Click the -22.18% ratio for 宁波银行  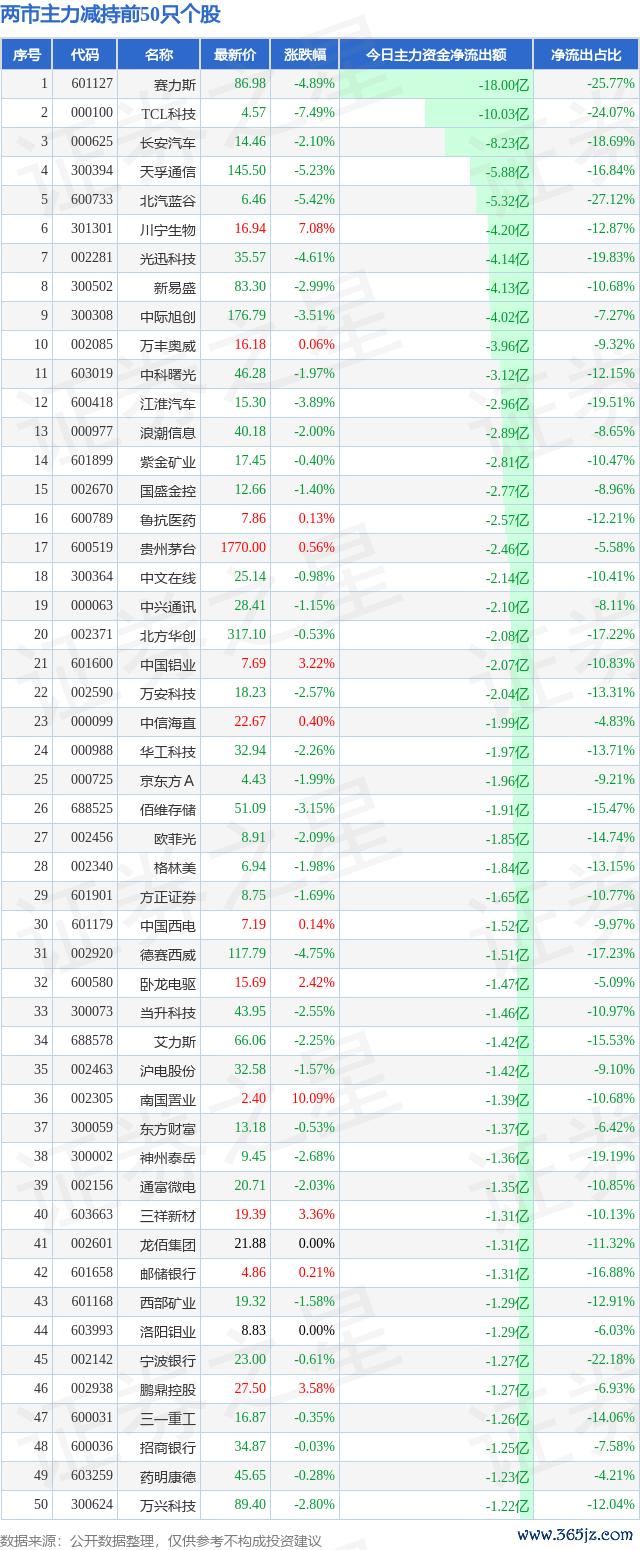(611, 1360)
